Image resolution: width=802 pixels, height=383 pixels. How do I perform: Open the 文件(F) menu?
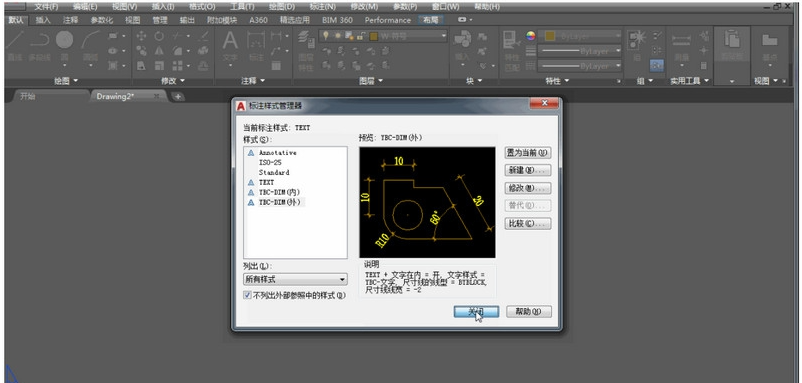pos(46,7)
